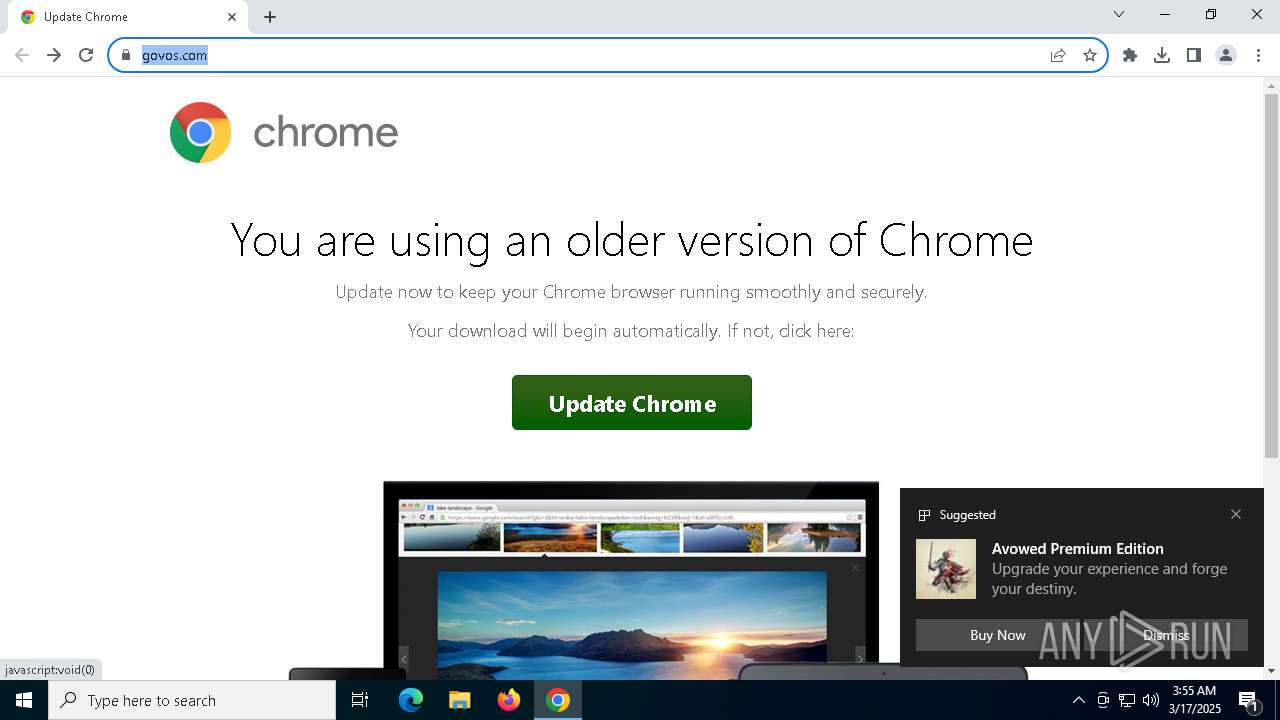The image size is (1280, 720).
Task: Open the profile avatar icon
Action: click(1226, 55)
